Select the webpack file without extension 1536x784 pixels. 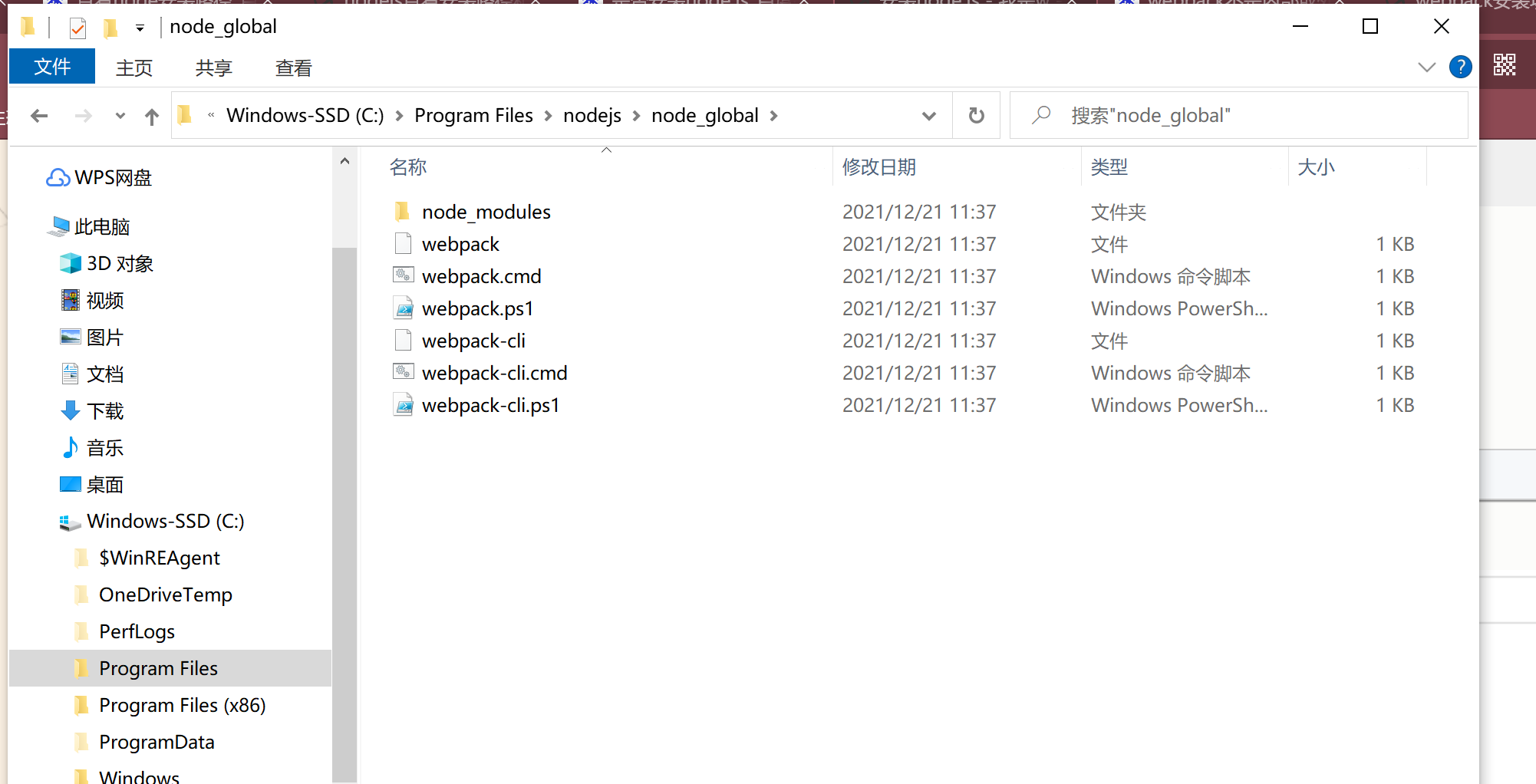coord(460,244)
